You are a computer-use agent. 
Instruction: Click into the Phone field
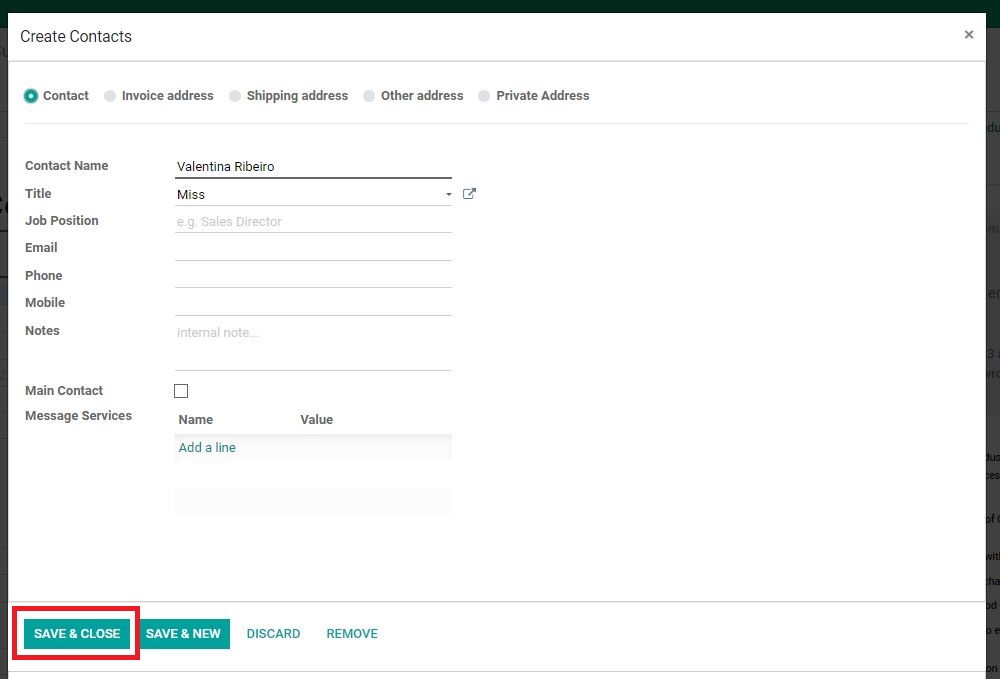coord(313,277)
